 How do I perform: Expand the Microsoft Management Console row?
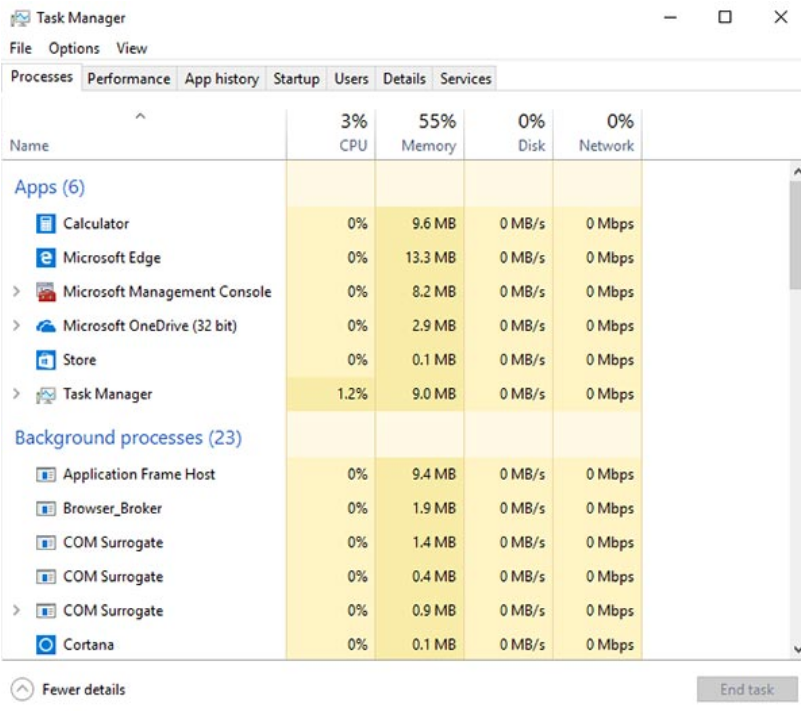[16, 292]
